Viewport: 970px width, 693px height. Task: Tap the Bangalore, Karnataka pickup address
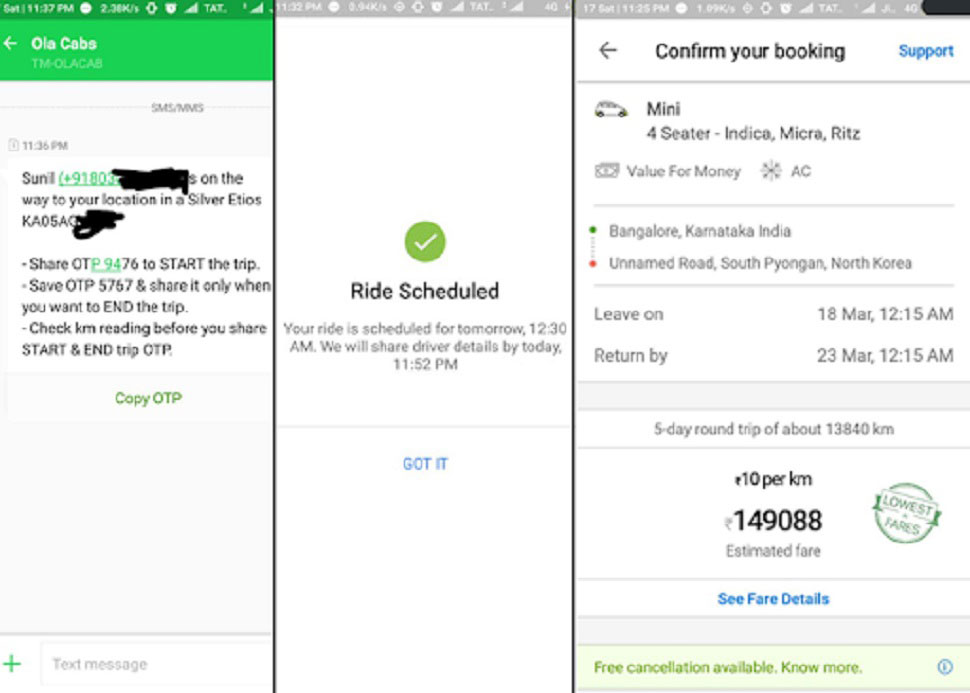tap(699, 231)
